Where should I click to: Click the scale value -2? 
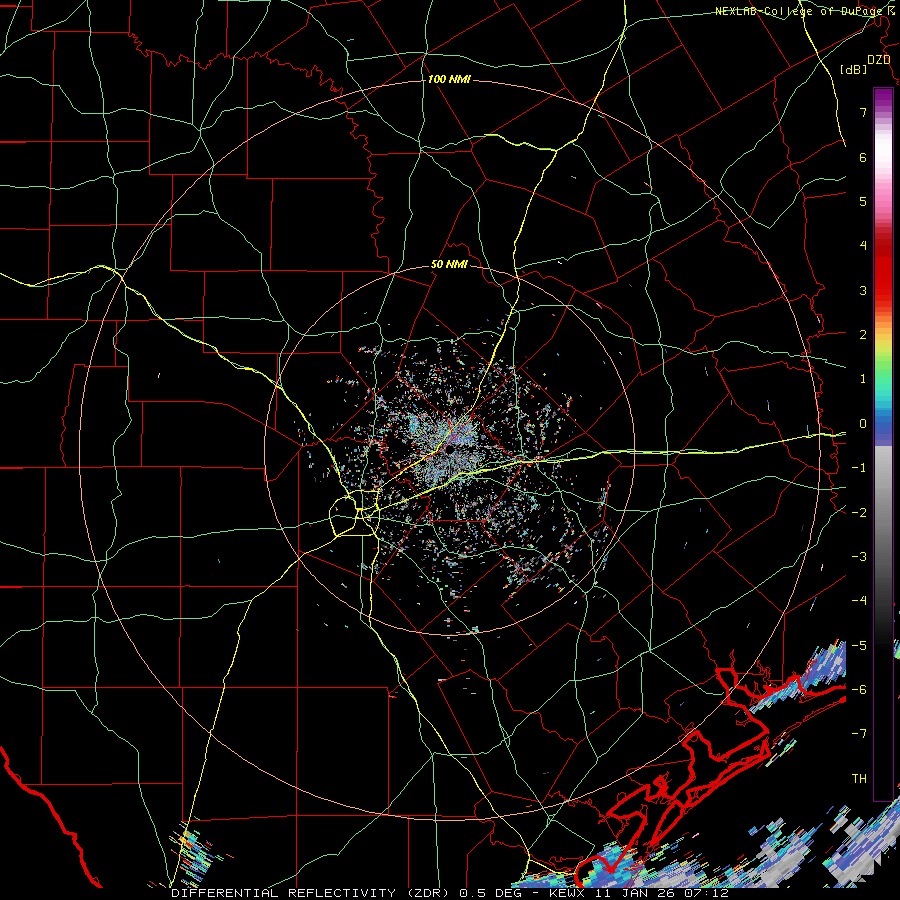tap(859, 513)
